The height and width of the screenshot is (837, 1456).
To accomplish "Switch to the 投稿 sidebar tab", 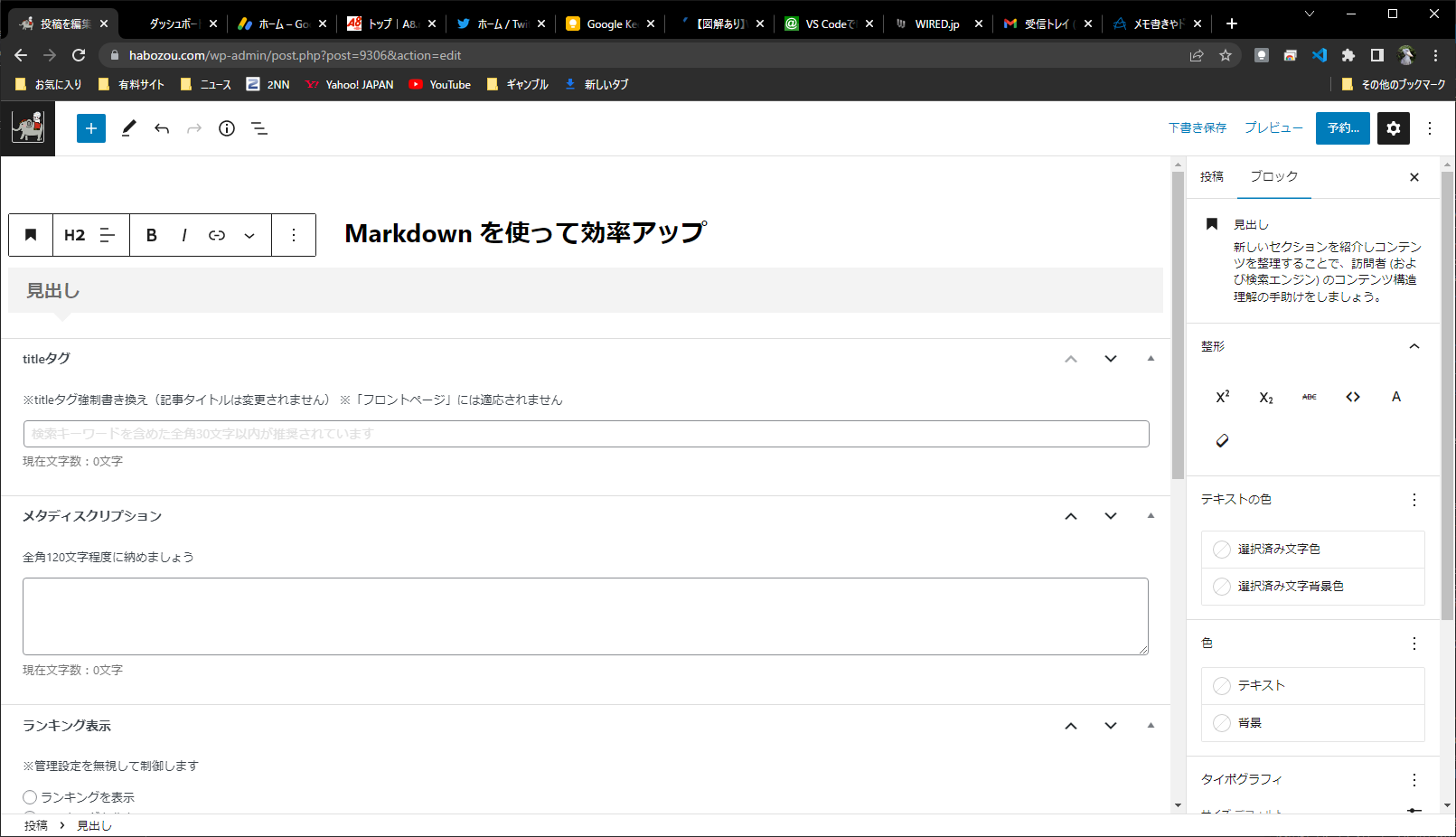I will (1211, 176).
